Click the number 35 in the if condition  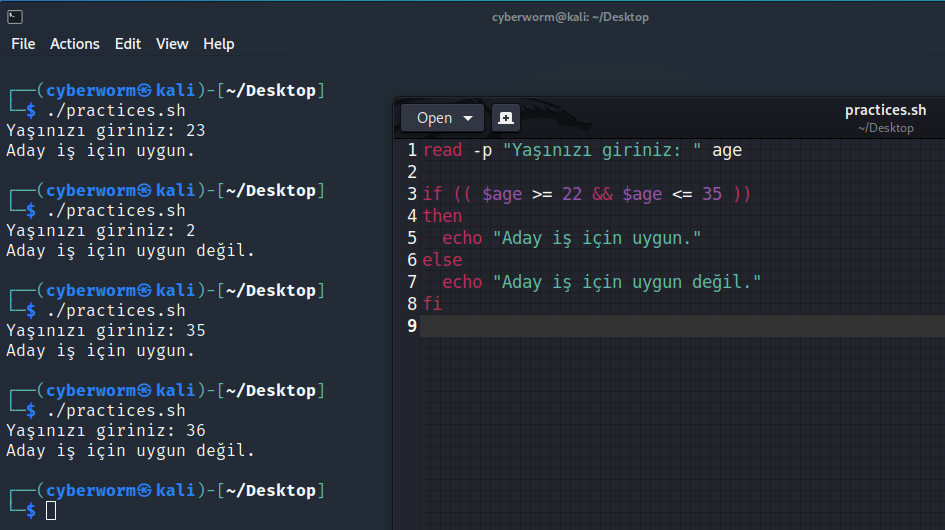point(711,194)
